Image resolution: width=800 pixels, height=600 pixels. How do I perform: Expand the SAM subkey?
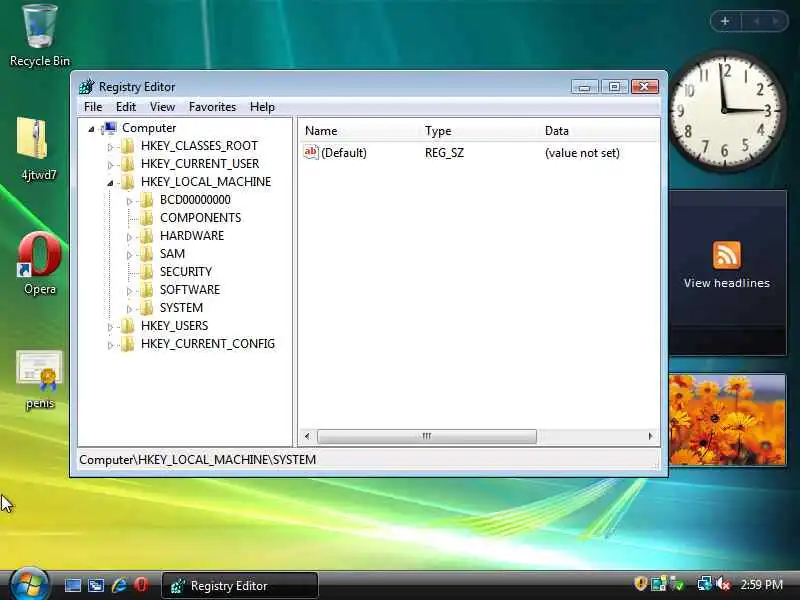point(129,255)
